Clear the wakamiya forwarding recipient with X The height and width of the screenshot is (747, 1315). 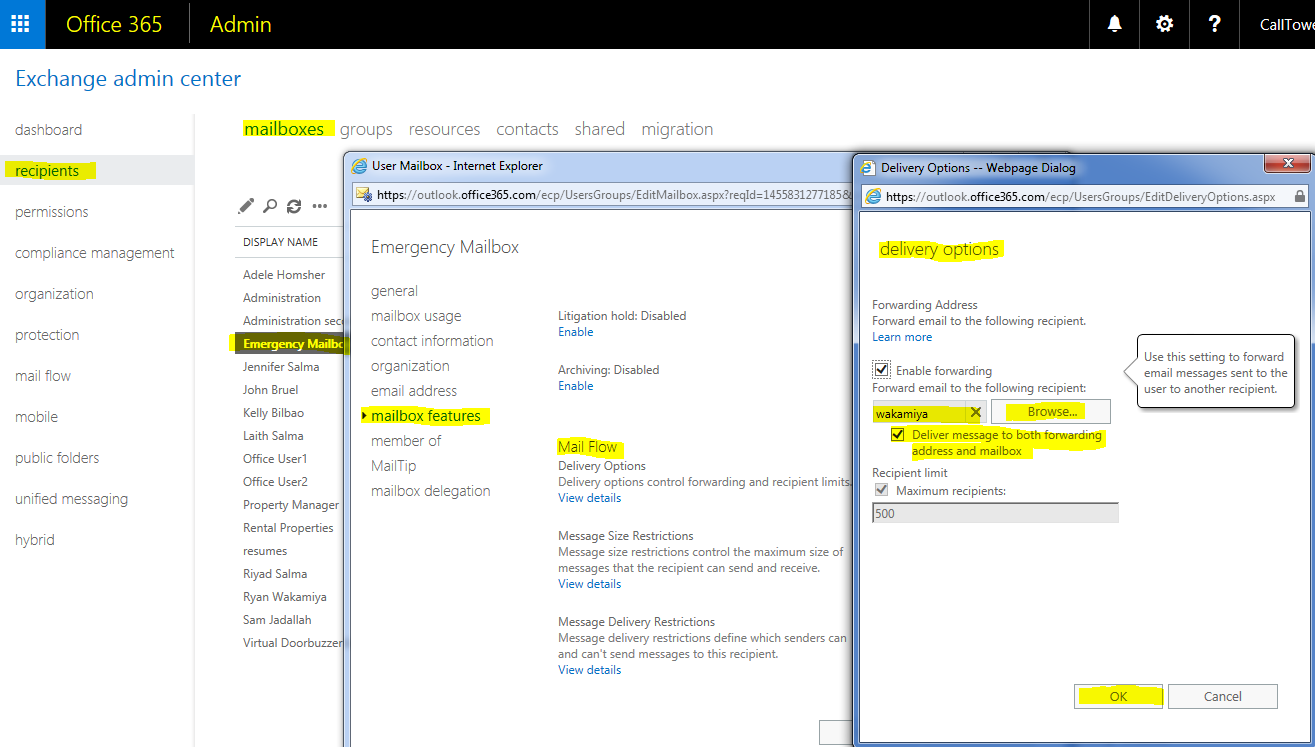(x=976, y=413)
